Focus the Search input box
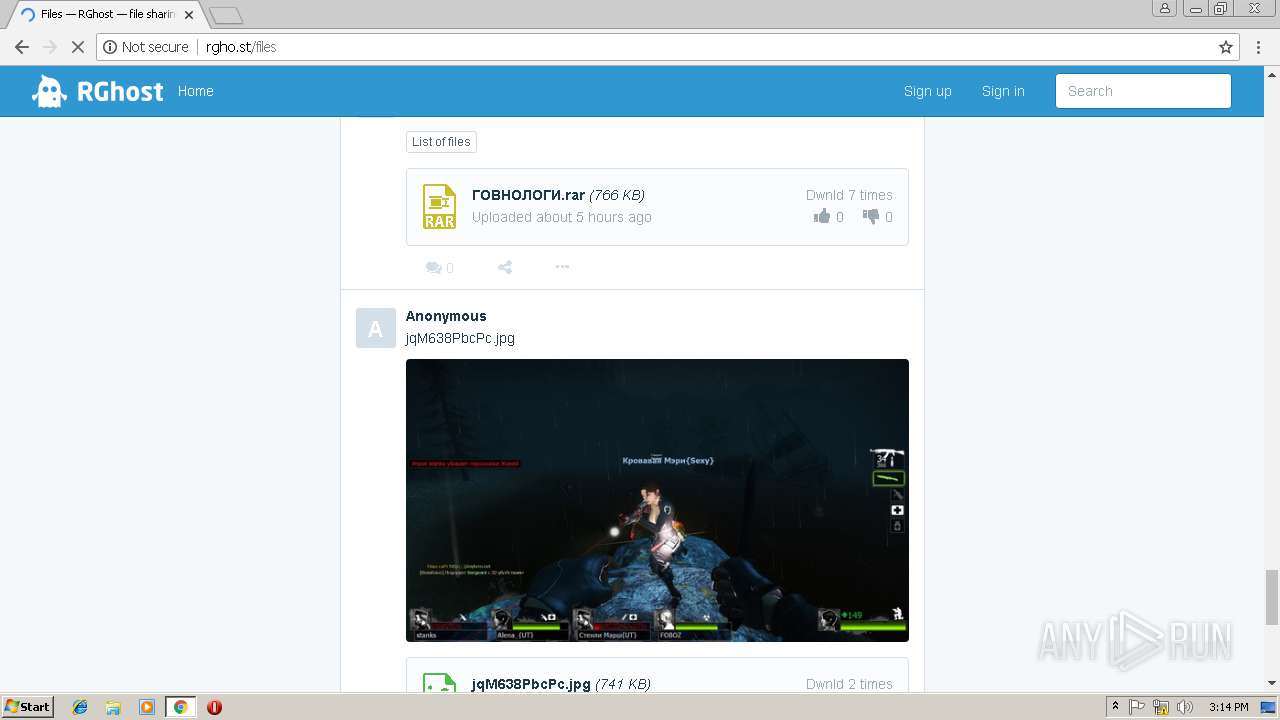Screen dimensions: 1280x720 pyautogui.click(x=1143, y=91)
